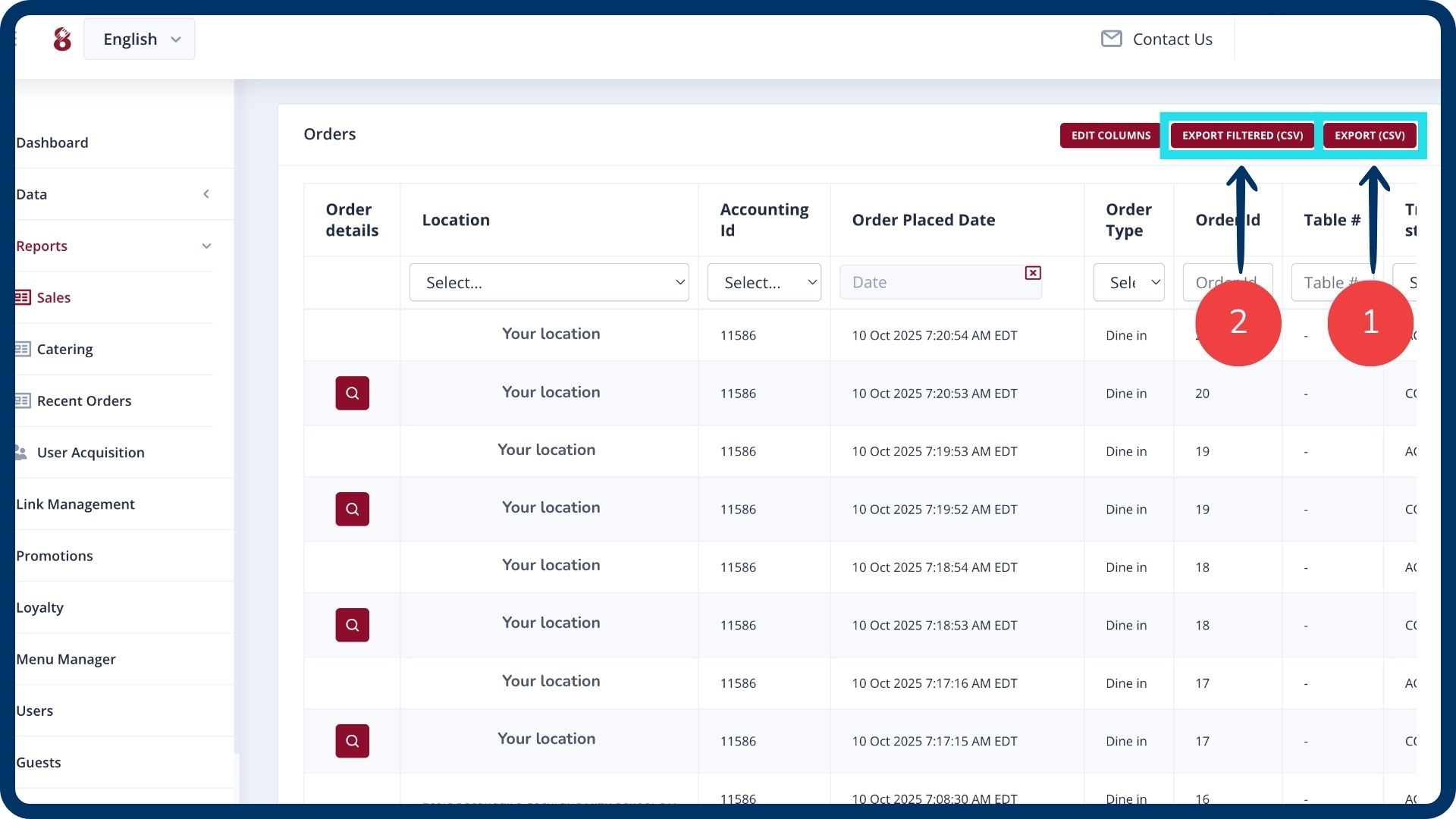The width and height of the screenshot is (1456, 819).
Task: Open the English language dropdown
Action: click(140, 39)
